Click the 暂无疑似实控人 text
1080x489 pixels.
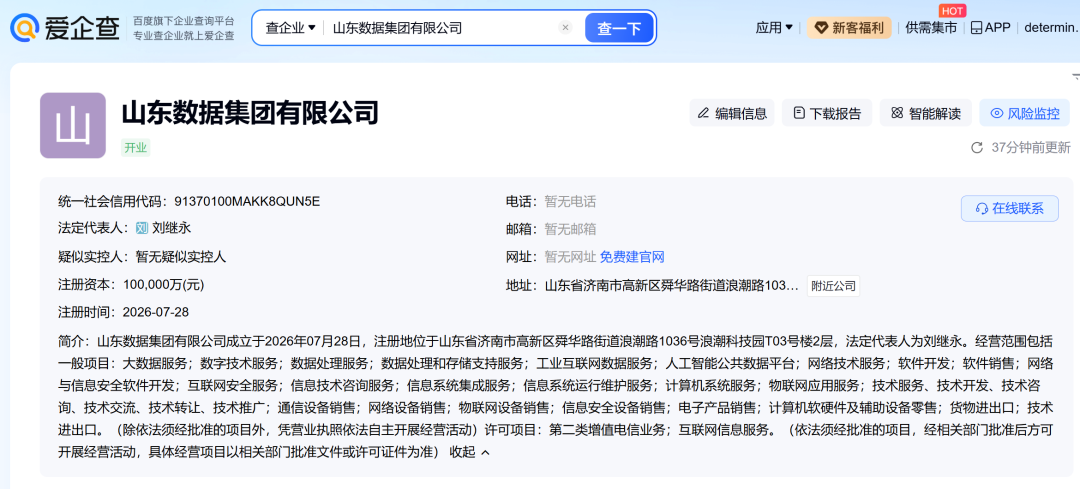tap(180, 257)
